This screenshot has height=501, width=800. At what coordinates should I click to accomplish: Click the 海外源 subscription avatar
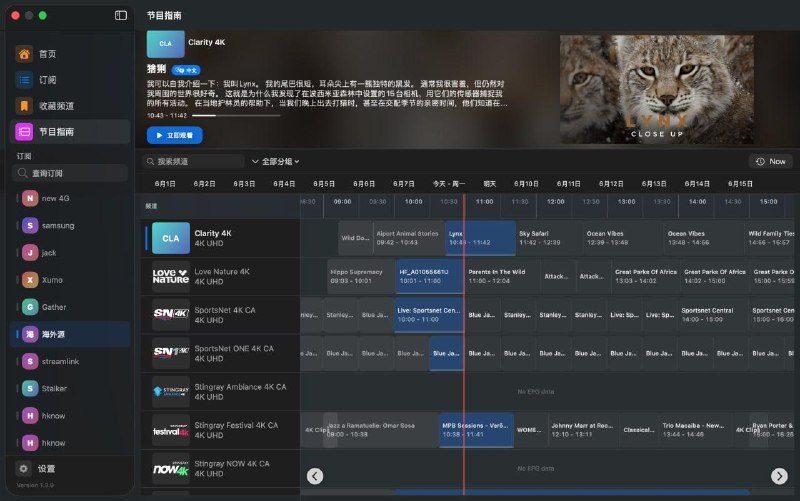[x=30, y=334]
